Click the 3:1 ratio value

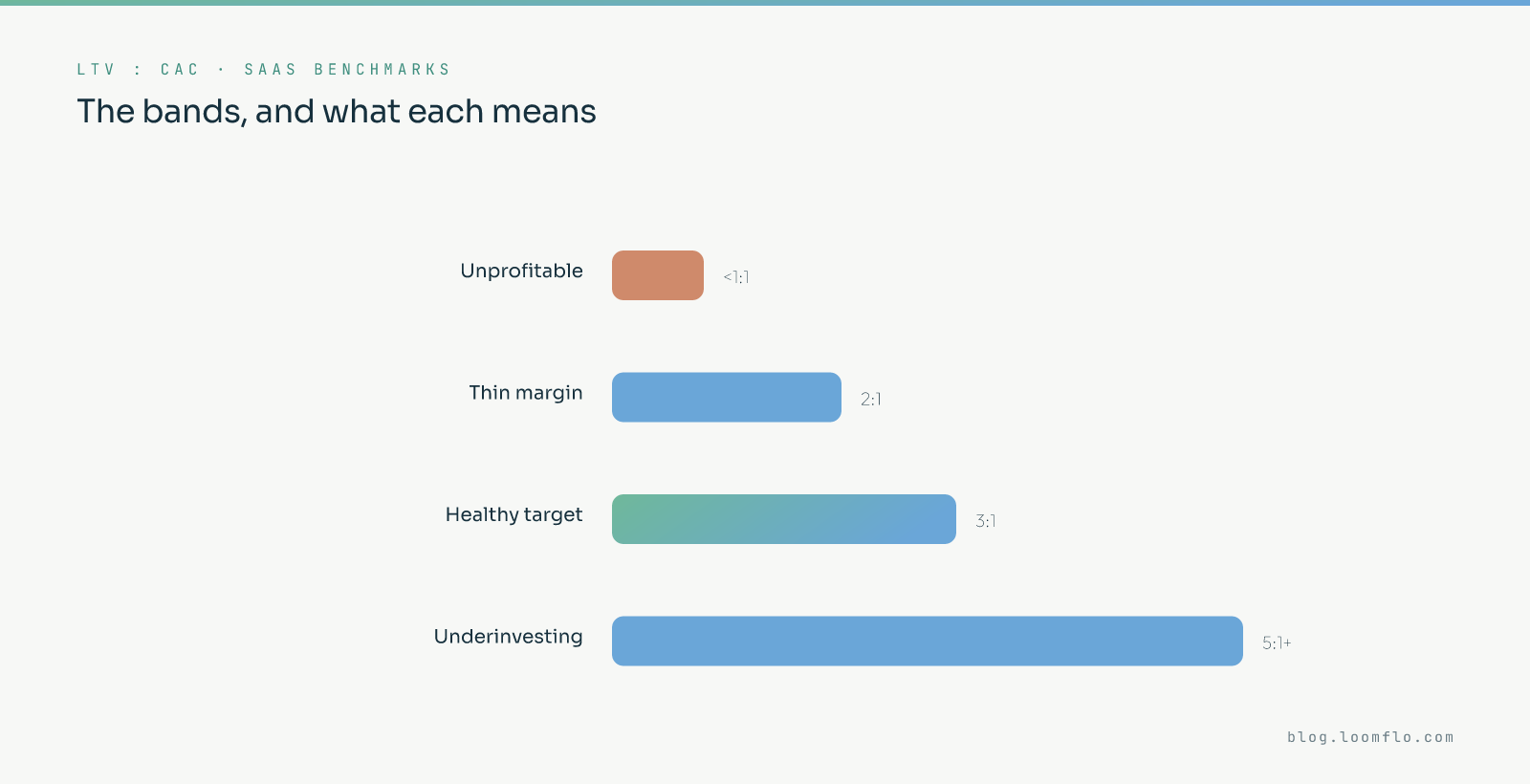pyautogui.click(x=986, y=521)
